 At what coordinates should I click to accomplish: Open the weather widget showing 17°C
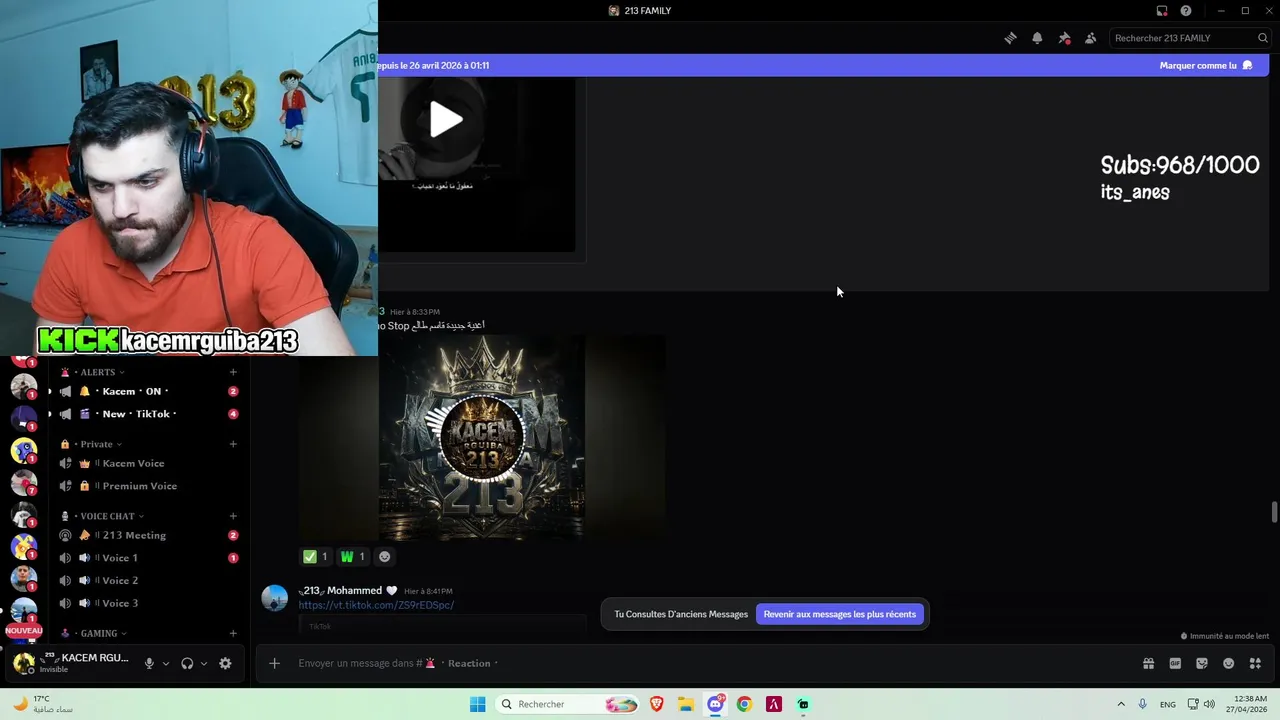42,704
